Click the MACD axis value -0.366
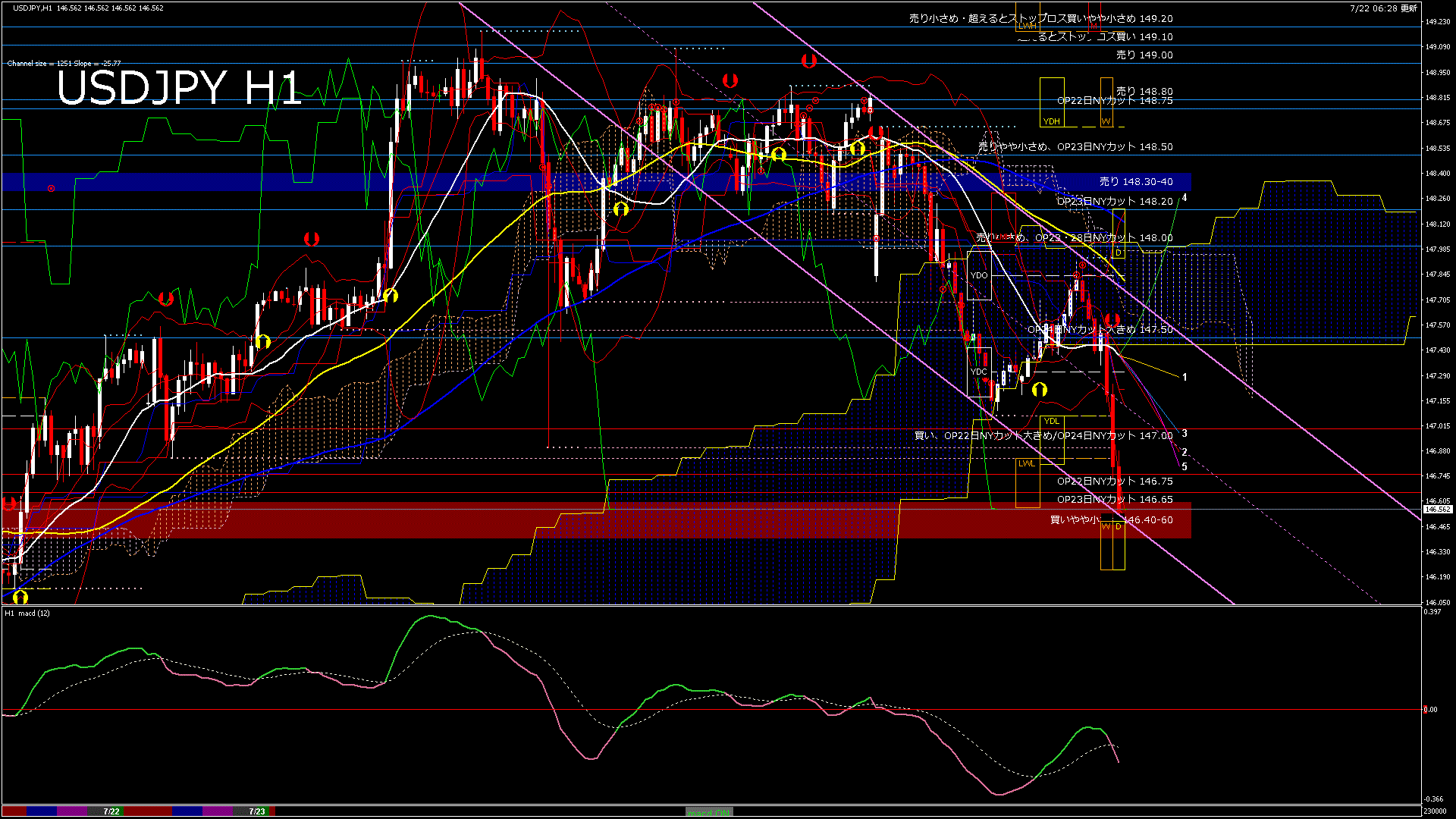1456x819 pixels. tap(1433, 799)
